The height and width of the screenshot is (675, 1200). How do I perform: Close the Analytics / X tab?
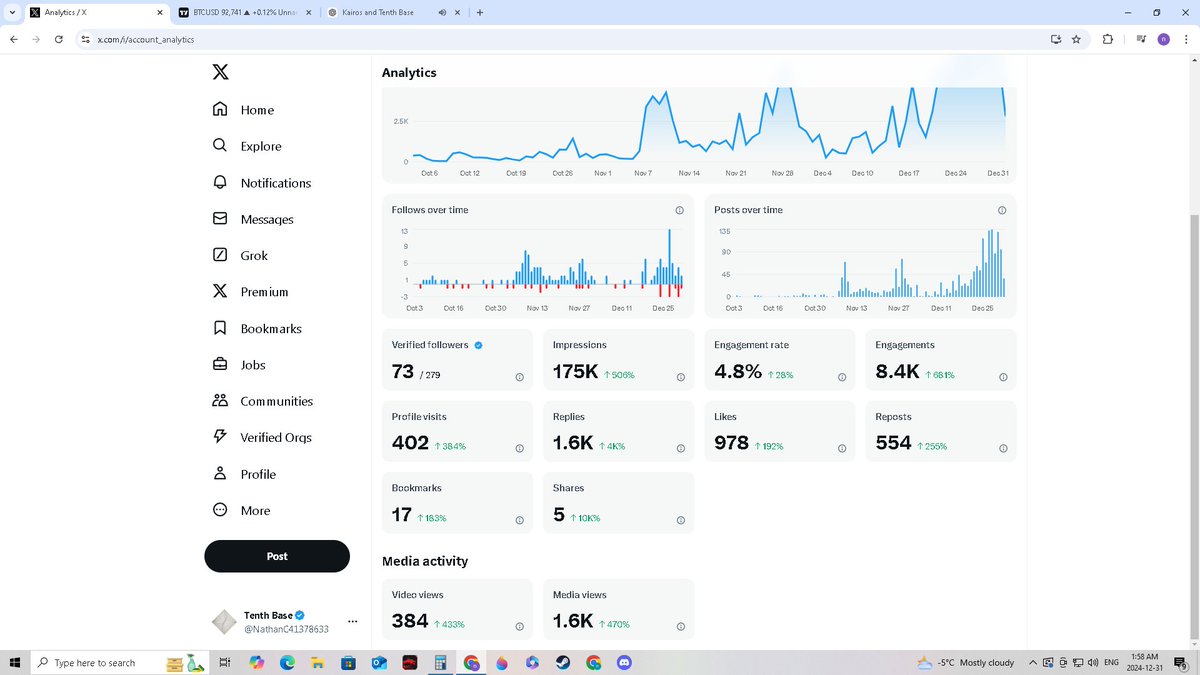[159, 13]
